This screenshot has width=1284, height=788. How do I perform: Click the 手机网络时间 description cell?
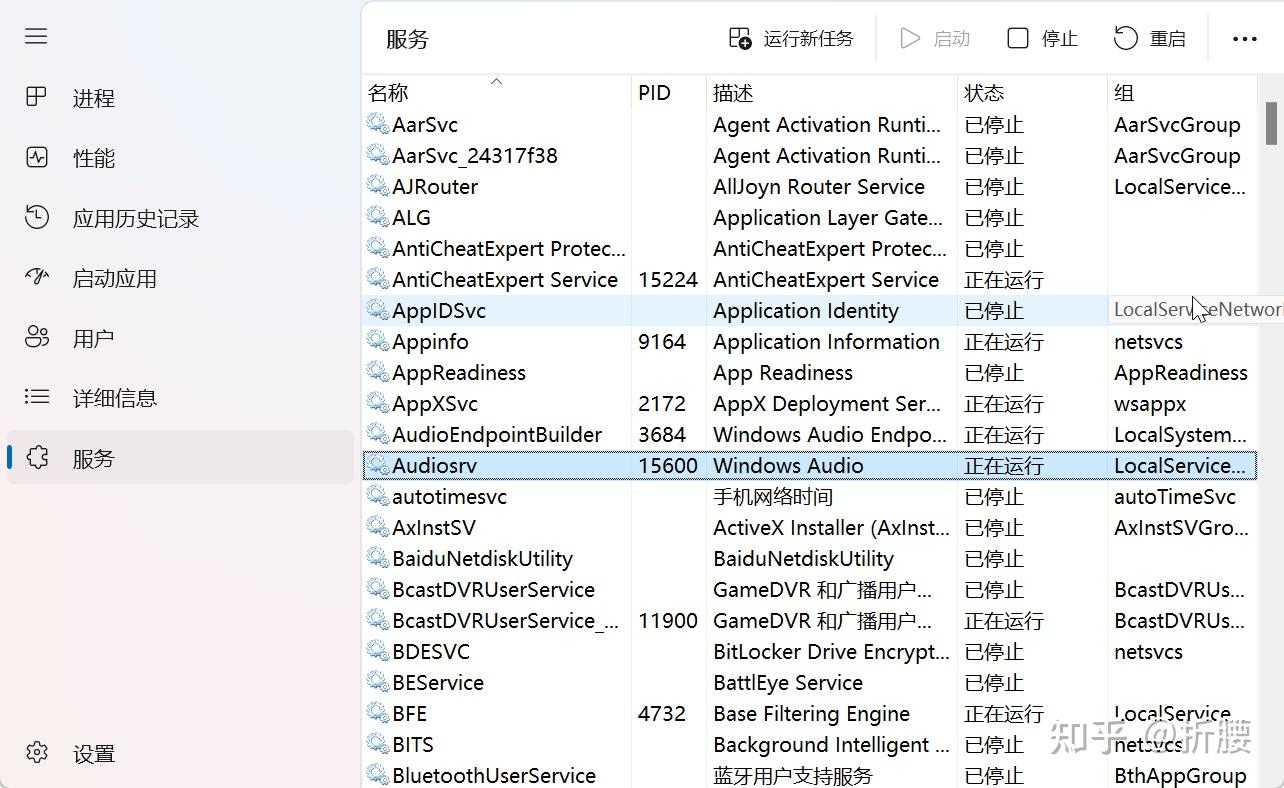tap(773, 497)
